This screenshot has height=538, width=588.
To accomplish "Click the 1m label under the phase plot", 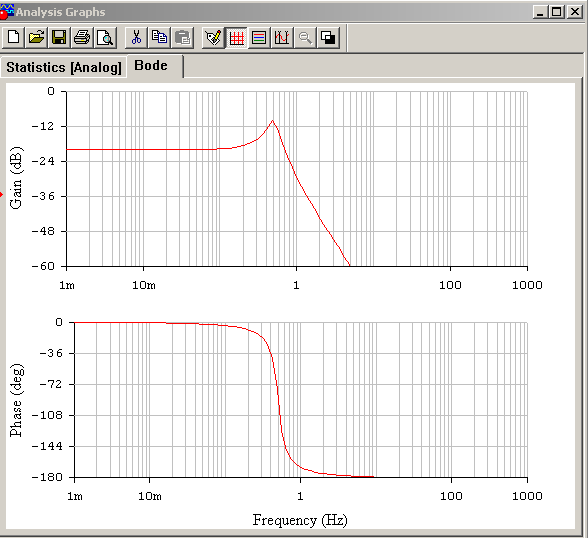I will [75, 496].
